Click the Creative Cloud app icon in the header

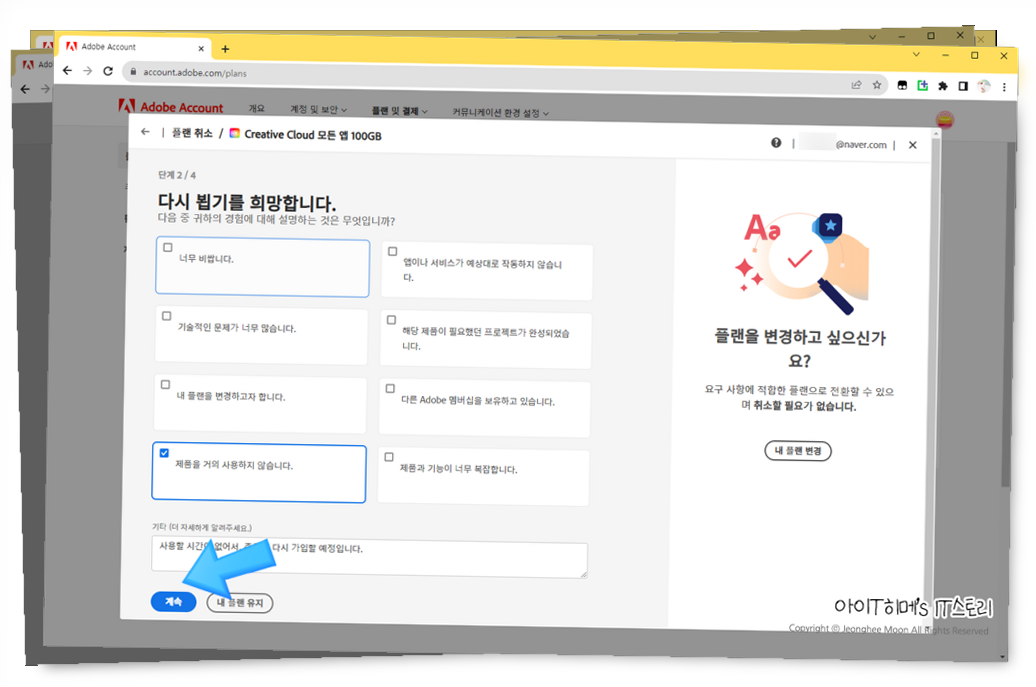234,133
